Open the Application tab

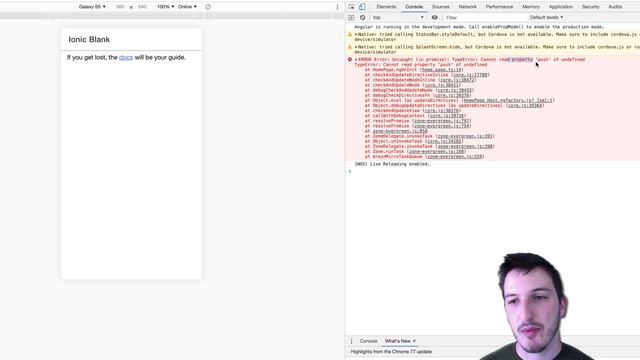click(560, 7)
